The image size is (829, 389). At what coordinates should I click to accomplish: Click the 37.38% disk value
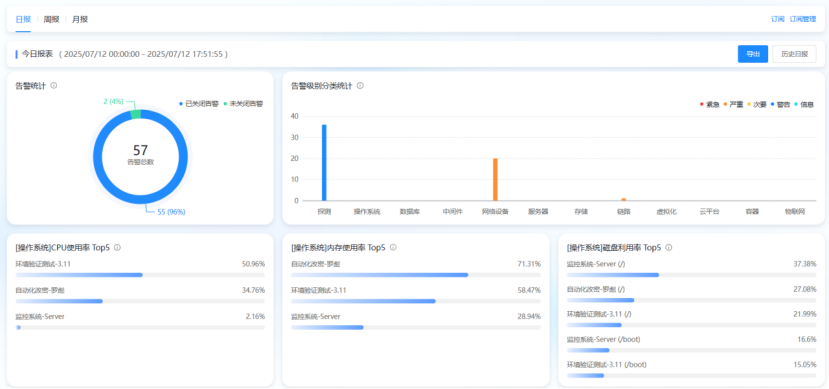click(x=805, y=264)
